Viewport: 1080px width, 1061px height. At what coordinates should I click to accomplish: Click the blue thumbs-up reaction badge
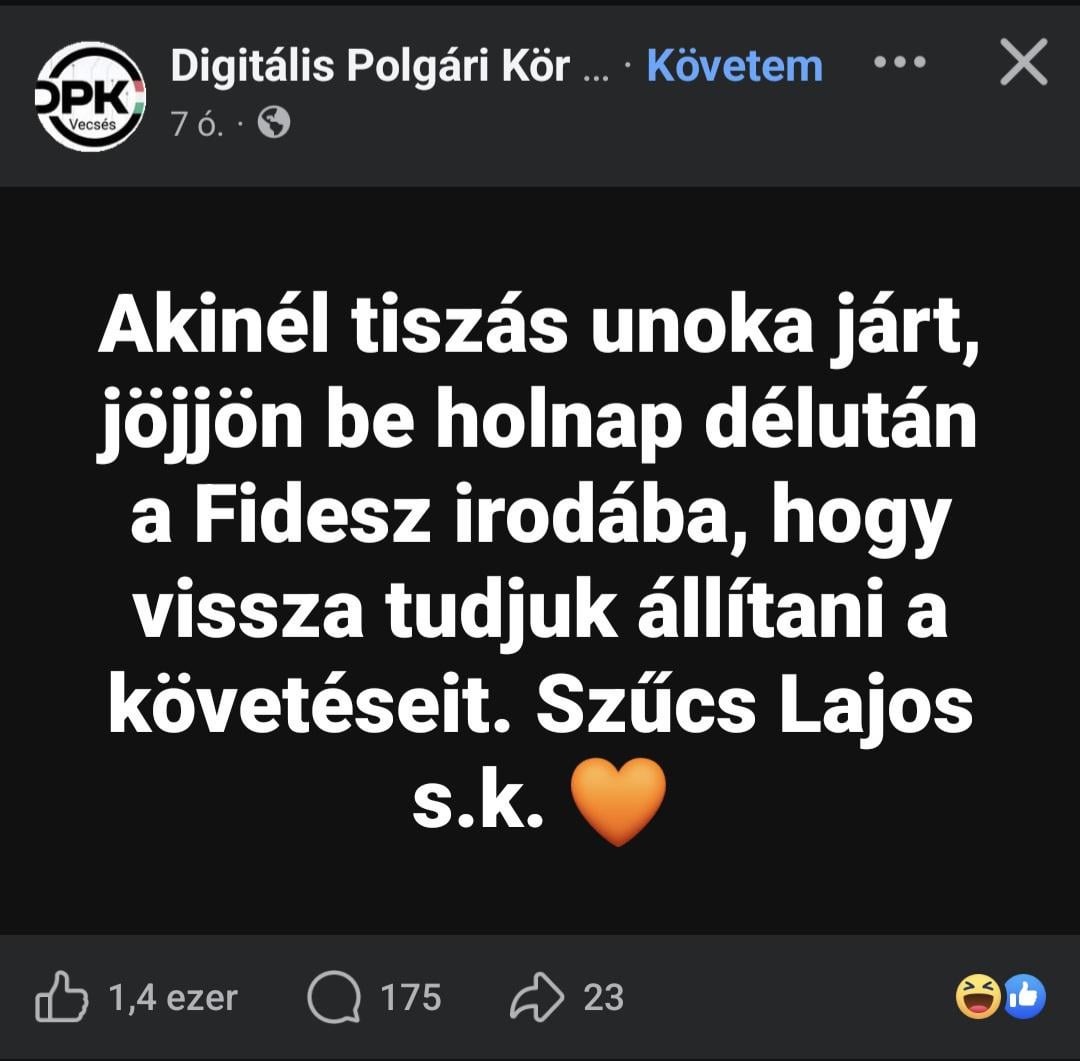pyautogui.click(x=1025, y=996)
